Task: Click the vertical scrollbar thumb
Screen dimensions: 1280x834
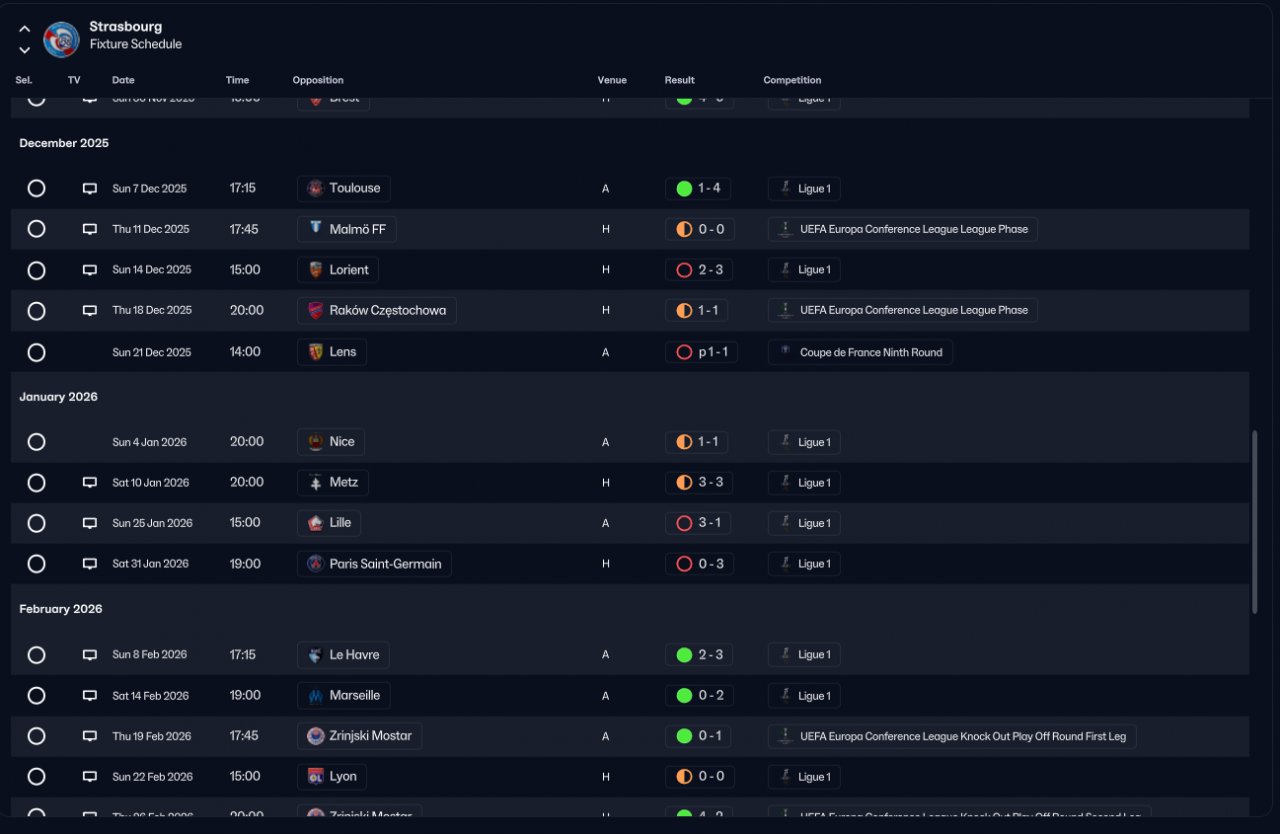Action: [1255, 522]
